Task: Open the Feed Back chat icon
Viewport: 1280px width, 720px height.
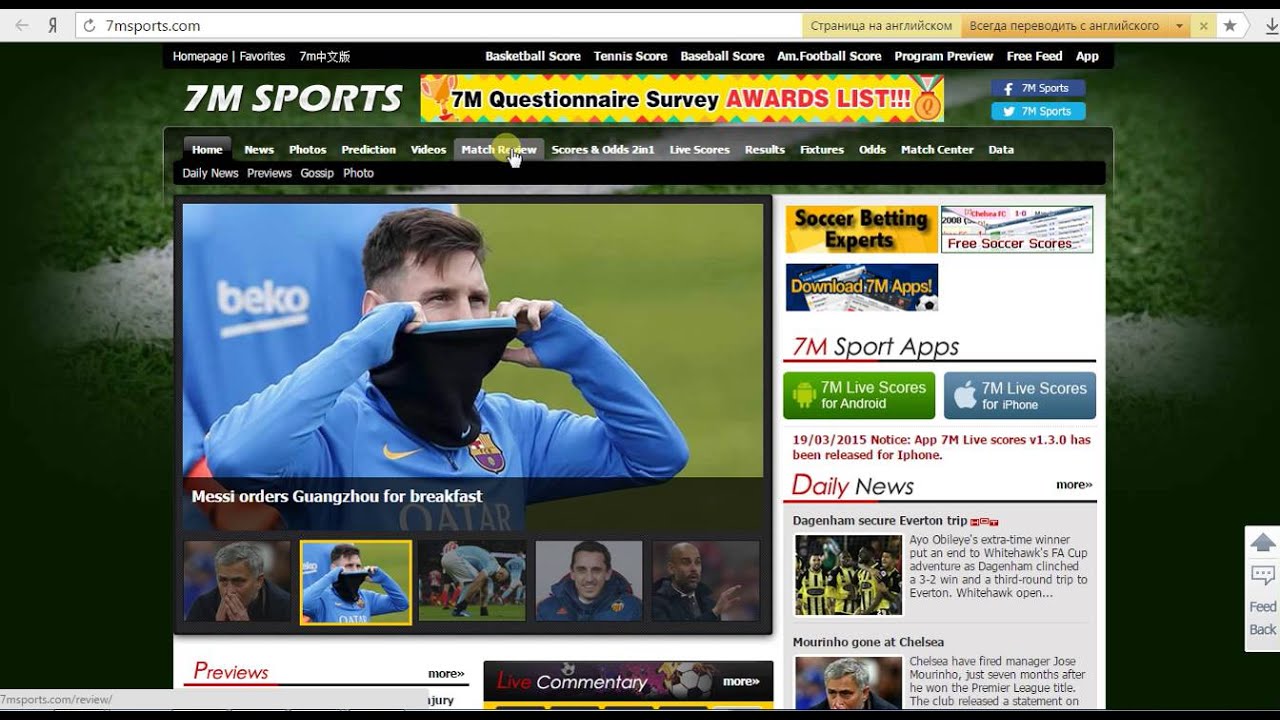Action: pyautogui.click(x=1263, y=575)
